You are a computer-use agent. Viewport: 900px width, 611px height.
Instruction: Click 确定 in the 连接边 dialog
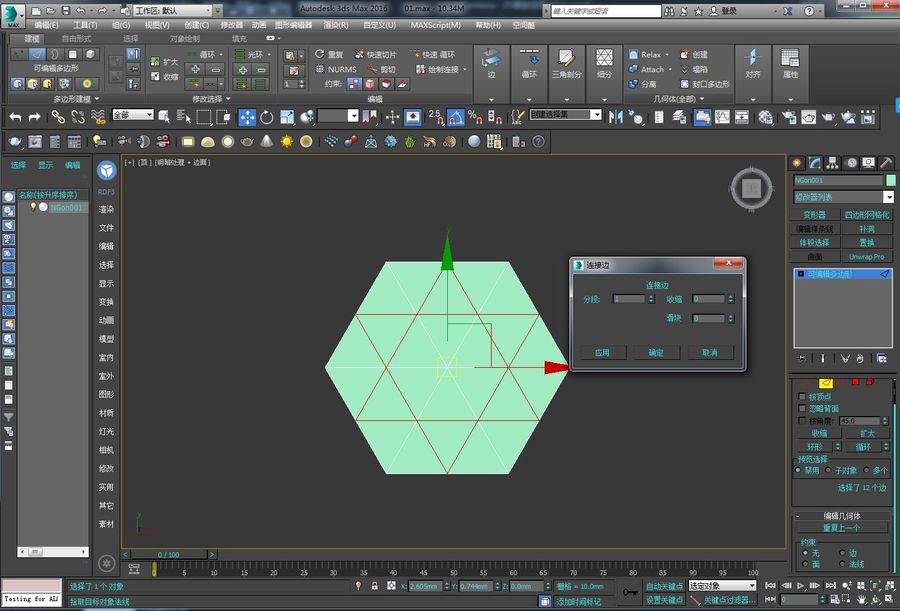coord(656,353)
